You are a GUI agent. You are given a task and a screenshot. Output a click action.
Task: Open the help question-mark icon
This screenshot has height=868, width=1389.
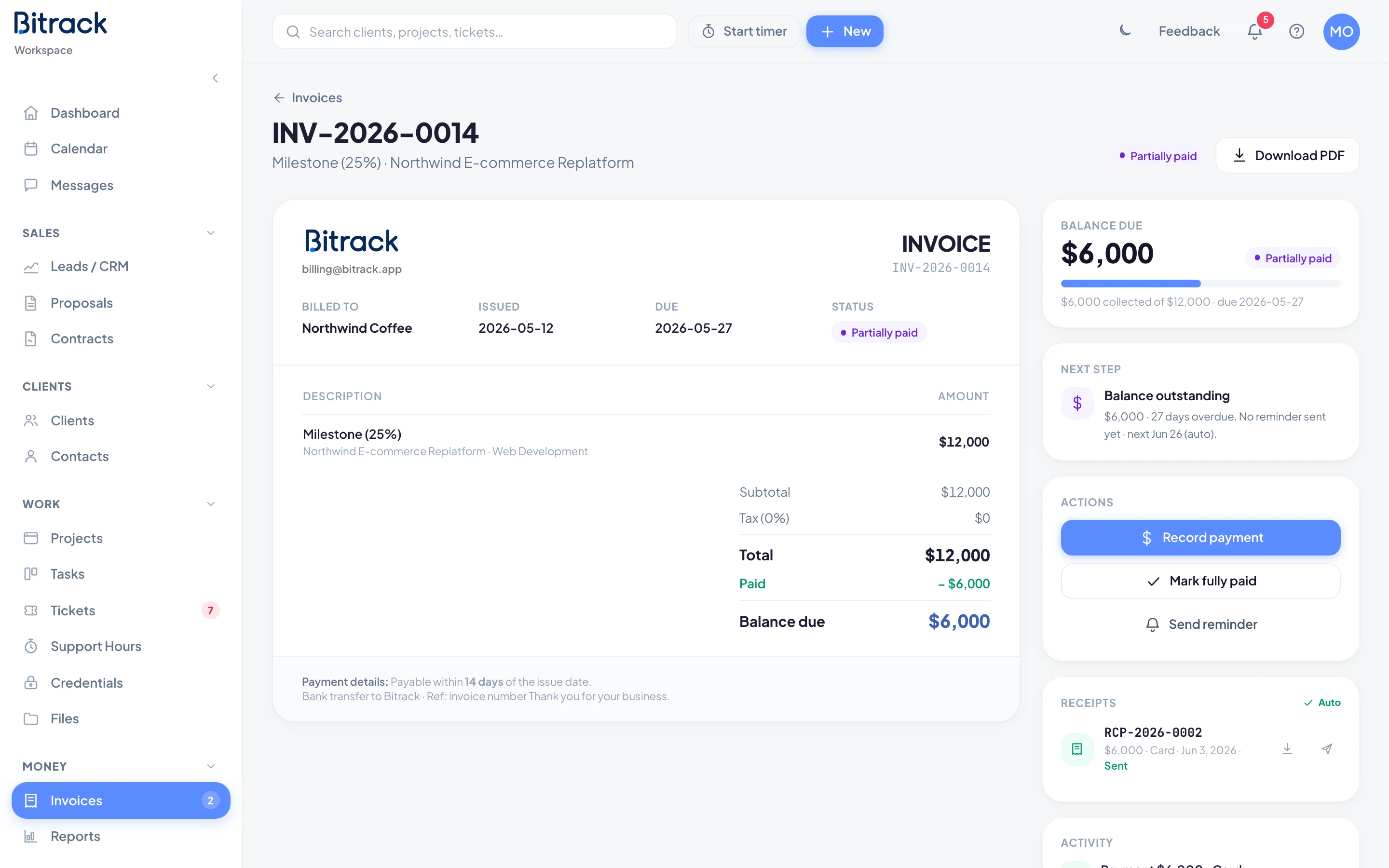coord(1296,31)
